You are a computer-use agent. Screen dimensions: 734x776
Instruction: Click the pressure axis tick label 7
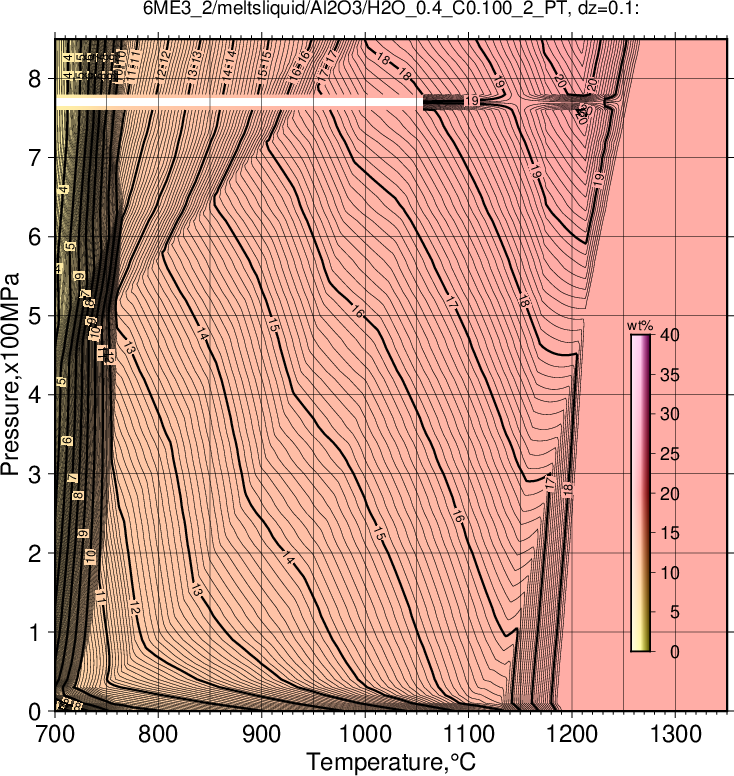pos(35,158)
